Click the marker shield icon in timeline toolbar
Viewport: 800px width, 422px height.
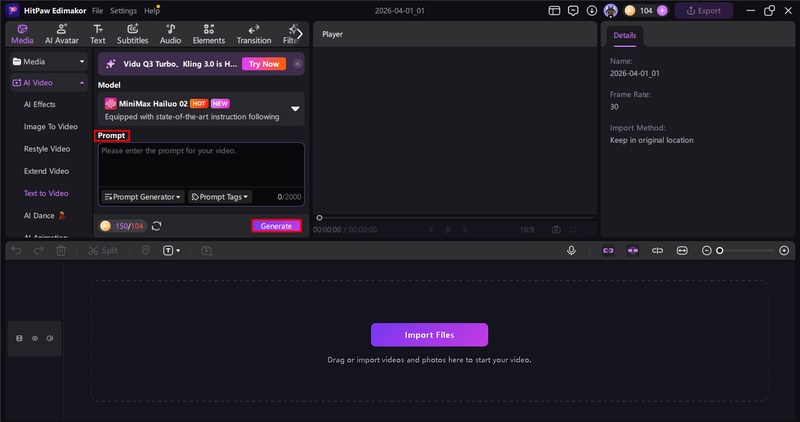pyautogui.click(x=146, y=251)
